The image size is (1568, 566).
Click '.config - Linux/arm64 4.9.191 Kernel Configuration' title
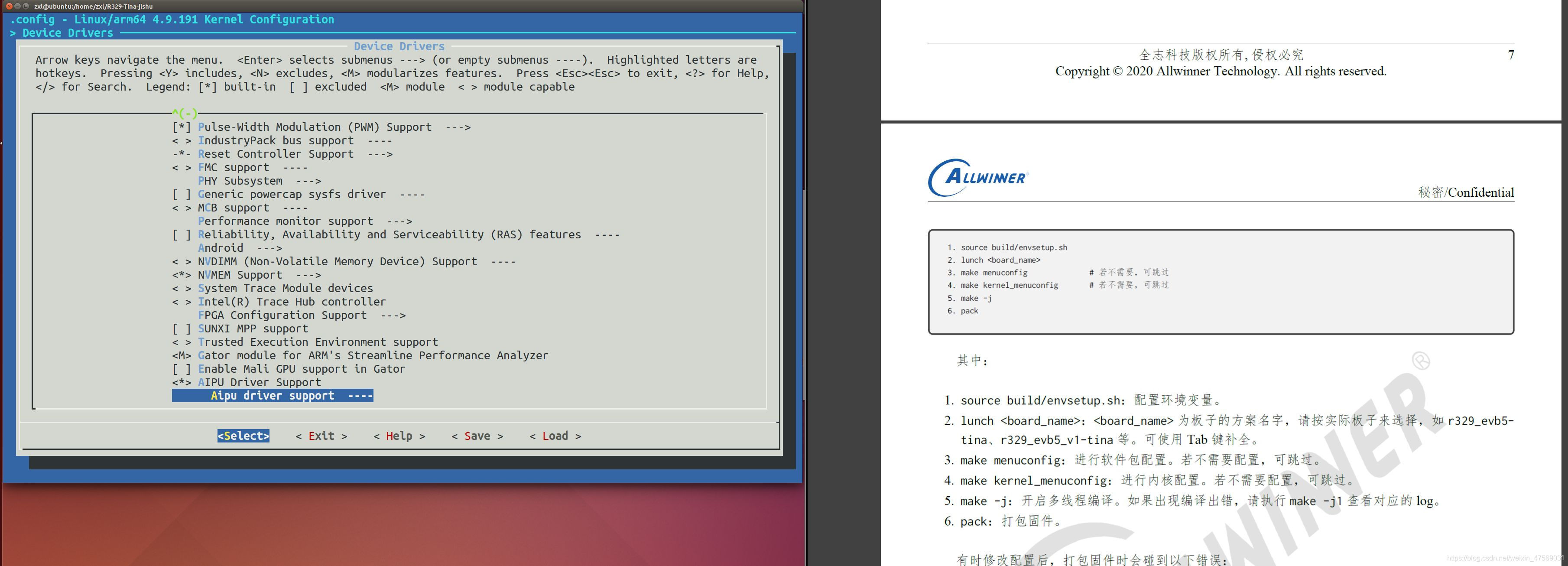[x=172, y=20]
